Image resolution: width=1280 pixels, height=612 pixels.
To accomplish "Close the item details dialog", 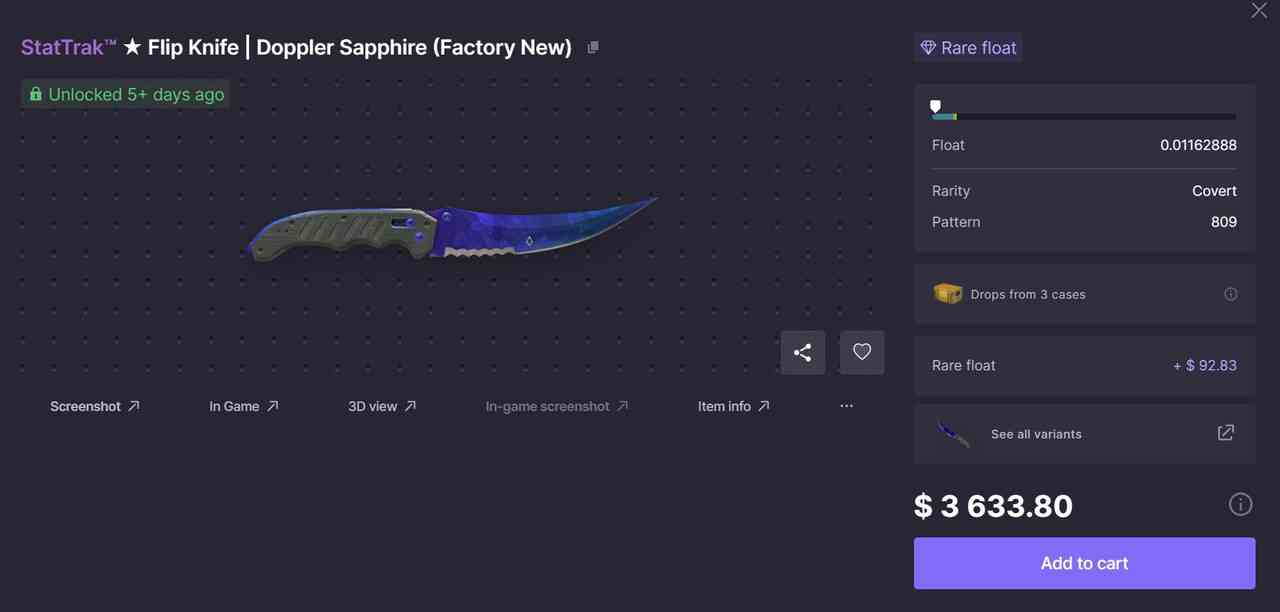I will (x=1259, y=10).
